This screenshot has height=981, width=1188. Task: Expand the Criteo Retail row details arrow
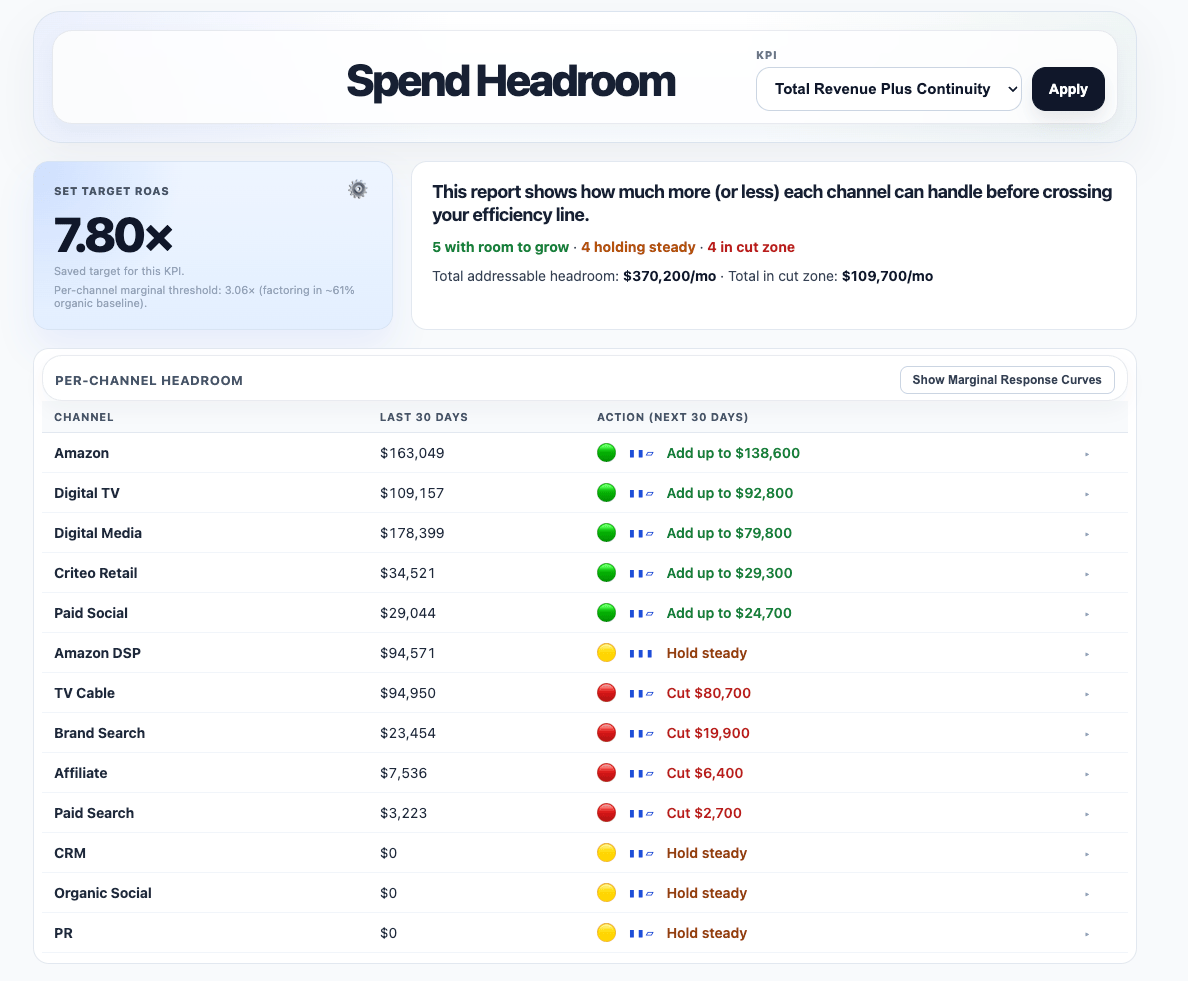[x=1086, y=575]
